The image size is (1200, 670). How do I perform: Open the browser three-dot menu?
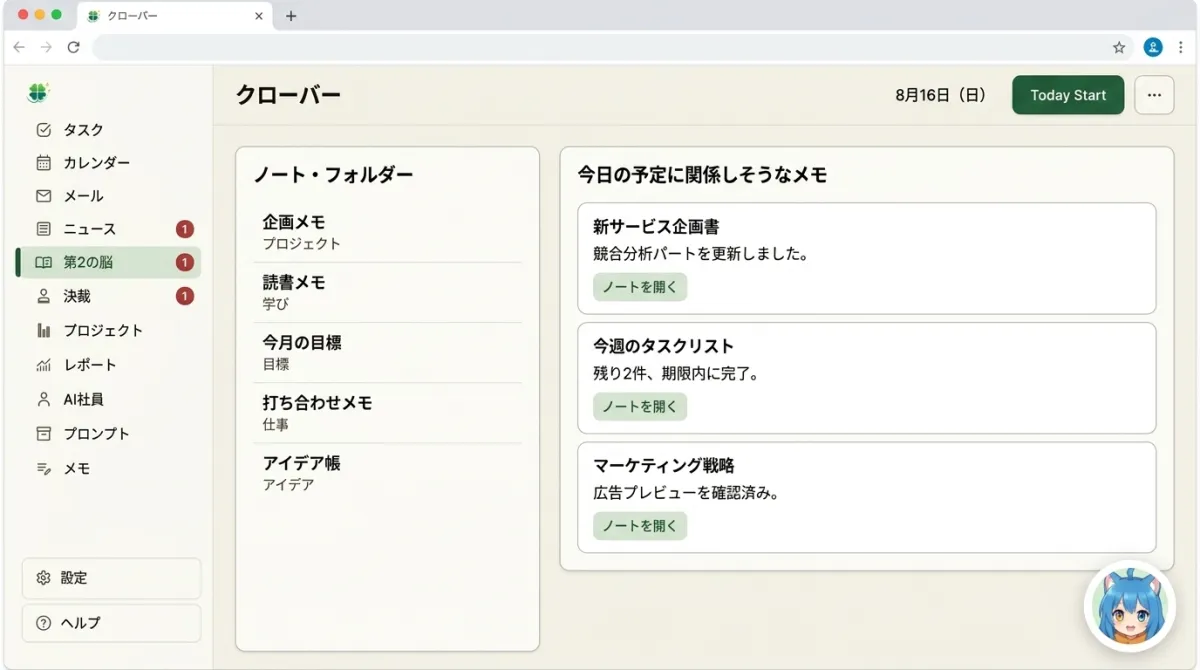coord(1181,47)
